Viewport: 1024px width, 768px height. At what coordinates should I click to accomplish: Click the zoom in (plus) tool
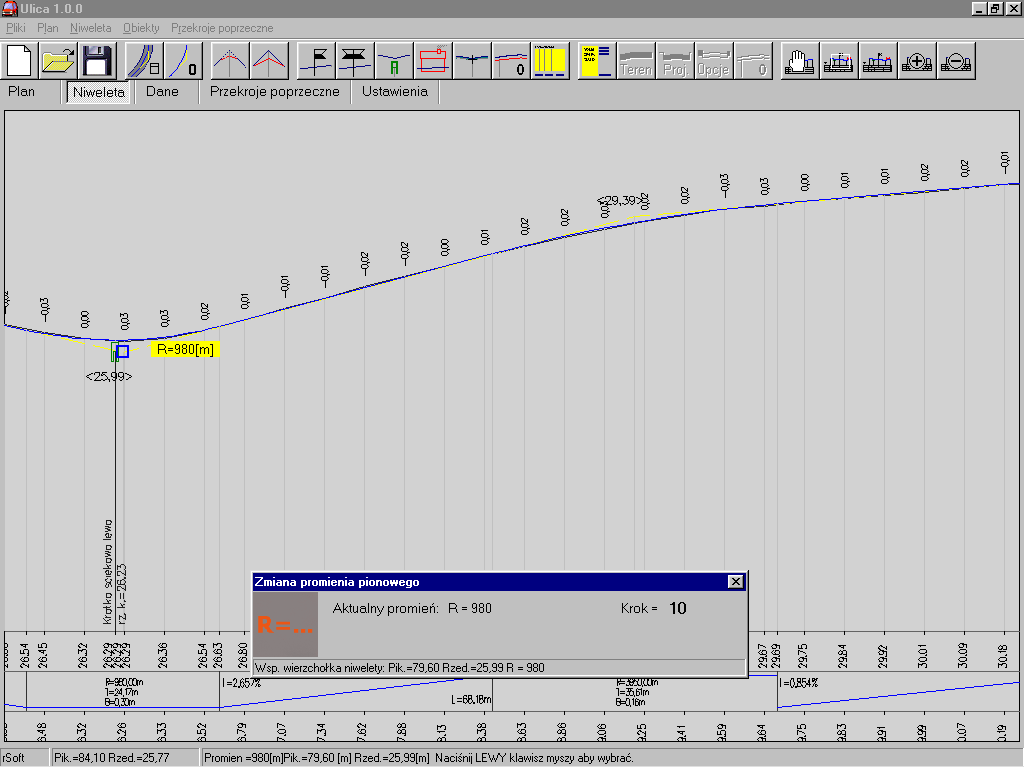tap(917, 62)
